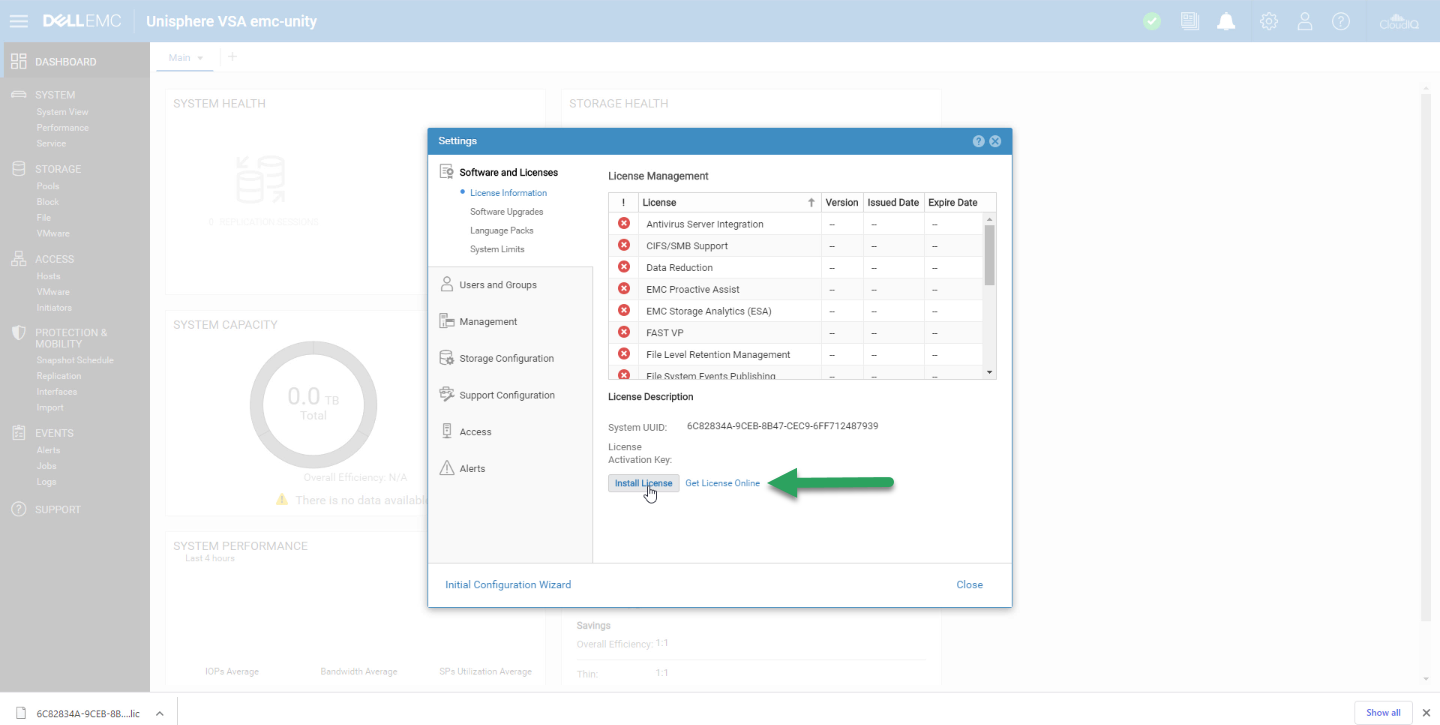Open the CloudIQ icon
Screen dimensions: 1440x725
[x=1398, y=21]
